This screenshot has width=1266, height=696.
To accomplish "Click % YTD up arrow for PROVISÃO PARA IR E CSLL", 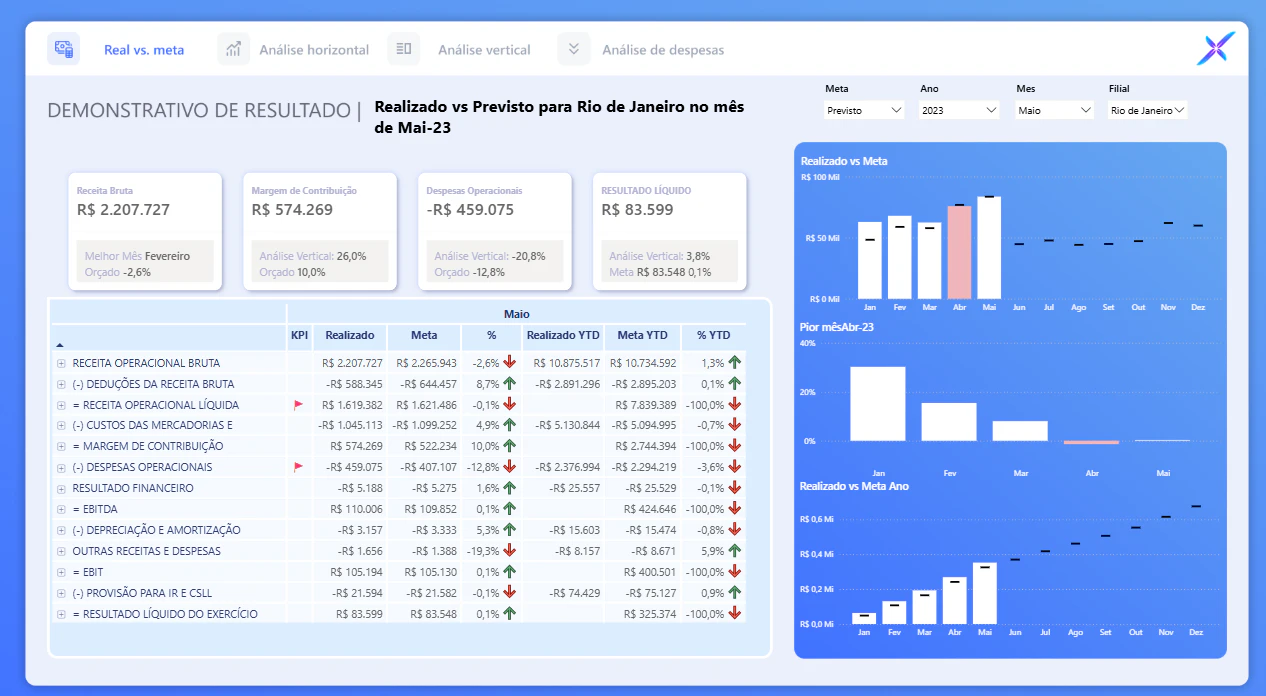I will pos(735,593).
